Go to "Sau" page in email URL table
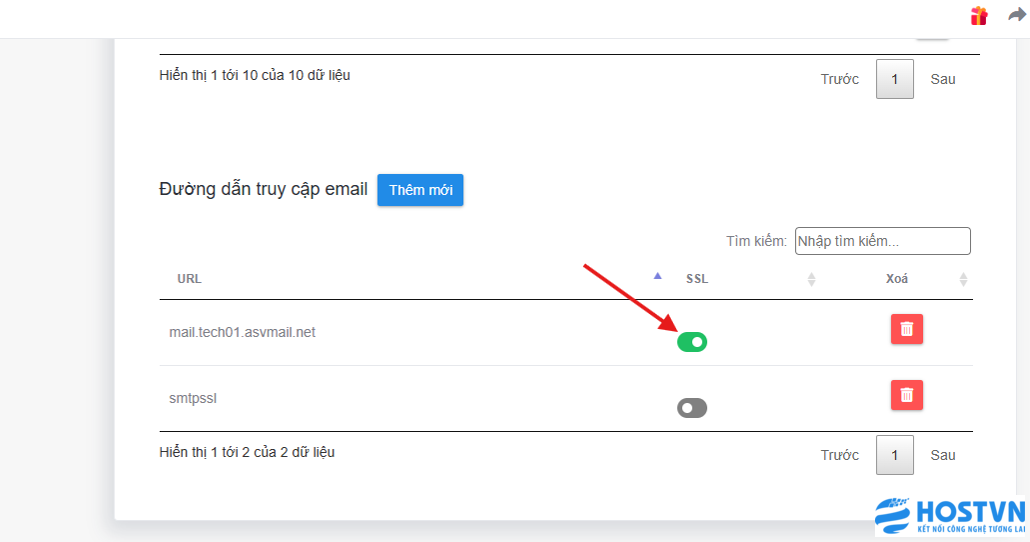This screenshot has height=542, width=1030. [943, 455]
